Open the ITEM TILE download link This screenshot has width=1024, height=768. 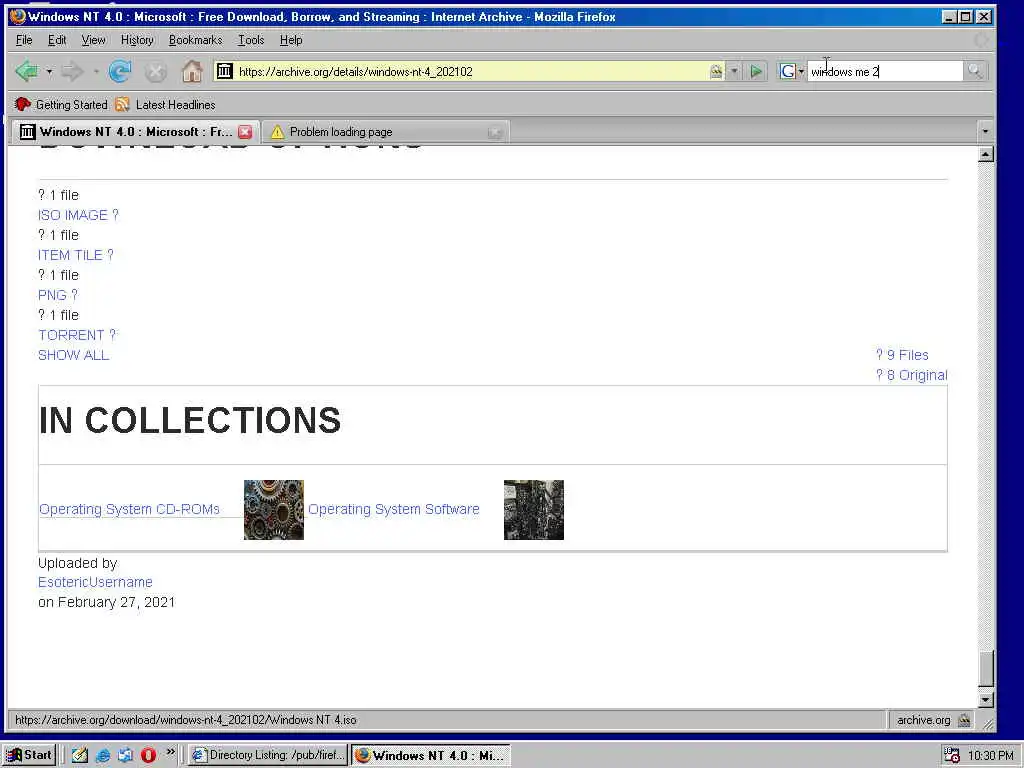(76, 255)
